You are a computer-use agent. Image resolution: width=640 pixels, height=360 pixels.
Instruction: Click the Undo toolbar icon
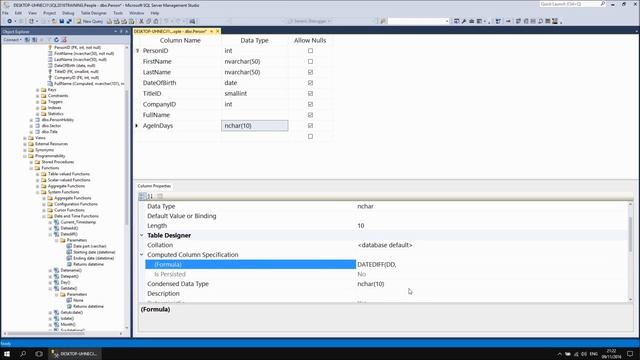[x=166, y=21]
